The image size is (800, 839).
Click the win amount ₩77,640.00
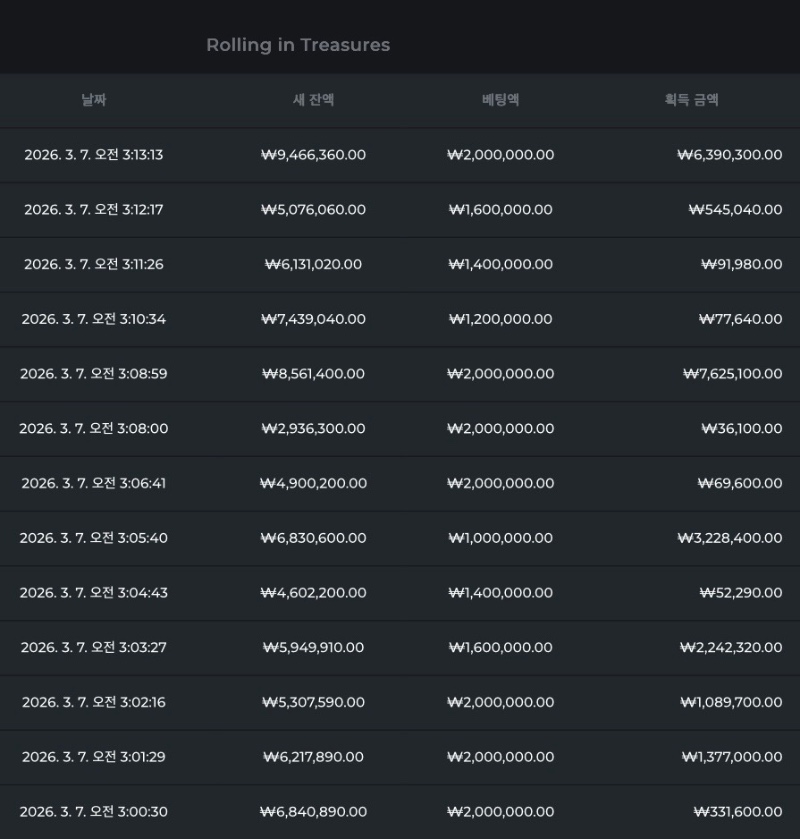click(x=740, y=319)
